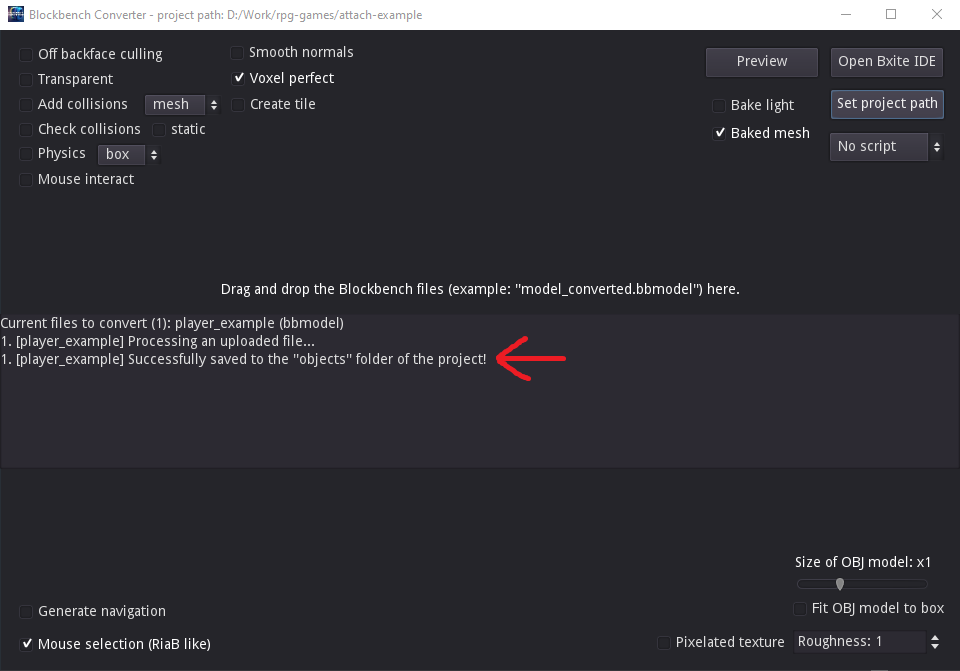Minimize the Blockbench Converter window
This screenshot has height=671, width=960.
[x=846, y=14]
